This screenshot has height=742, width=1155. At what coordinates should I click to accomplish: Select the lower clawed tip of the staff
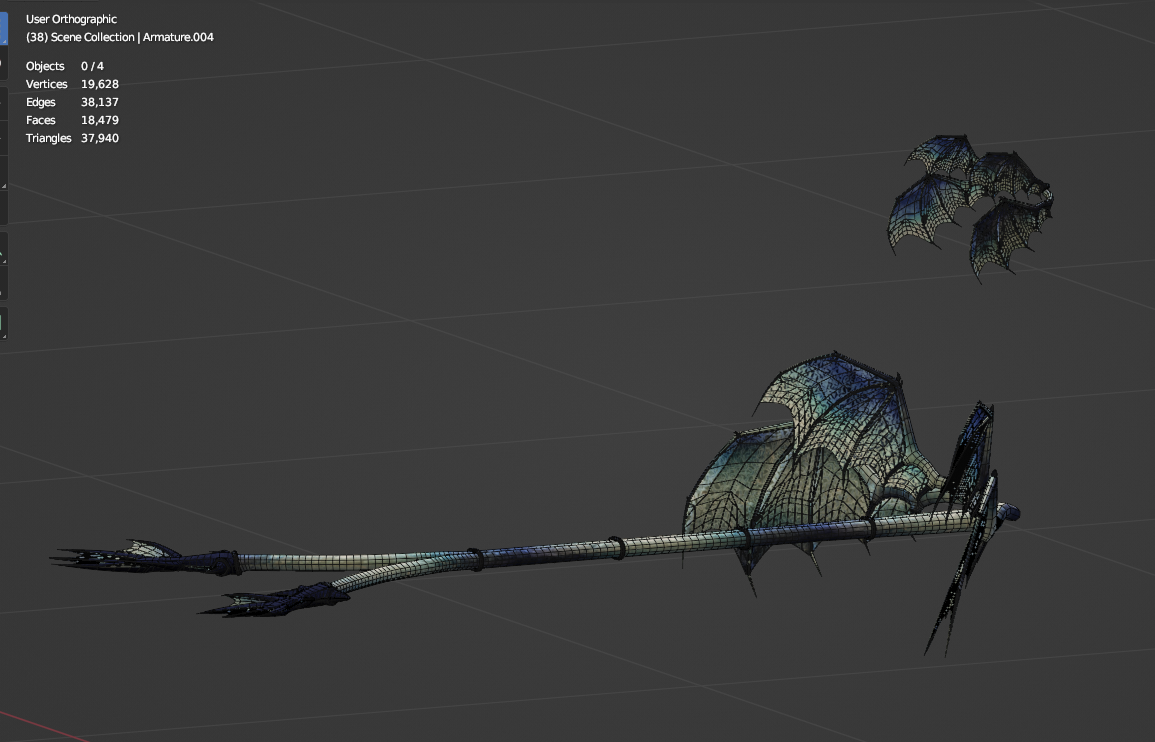coord(274,600)
